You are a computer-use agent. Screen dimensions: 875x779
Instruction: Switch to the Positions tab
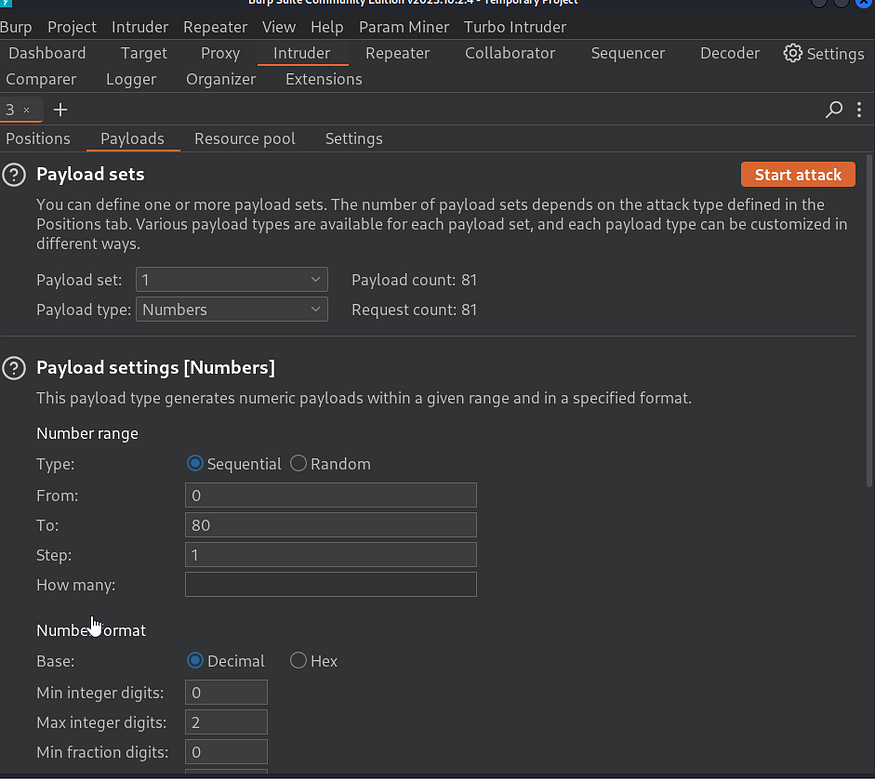38,139
